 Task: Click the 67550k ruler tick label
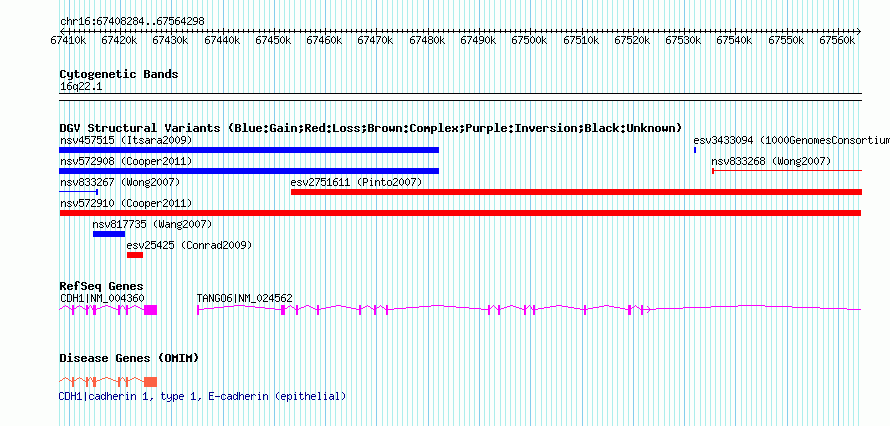click(x=786, y=40)
